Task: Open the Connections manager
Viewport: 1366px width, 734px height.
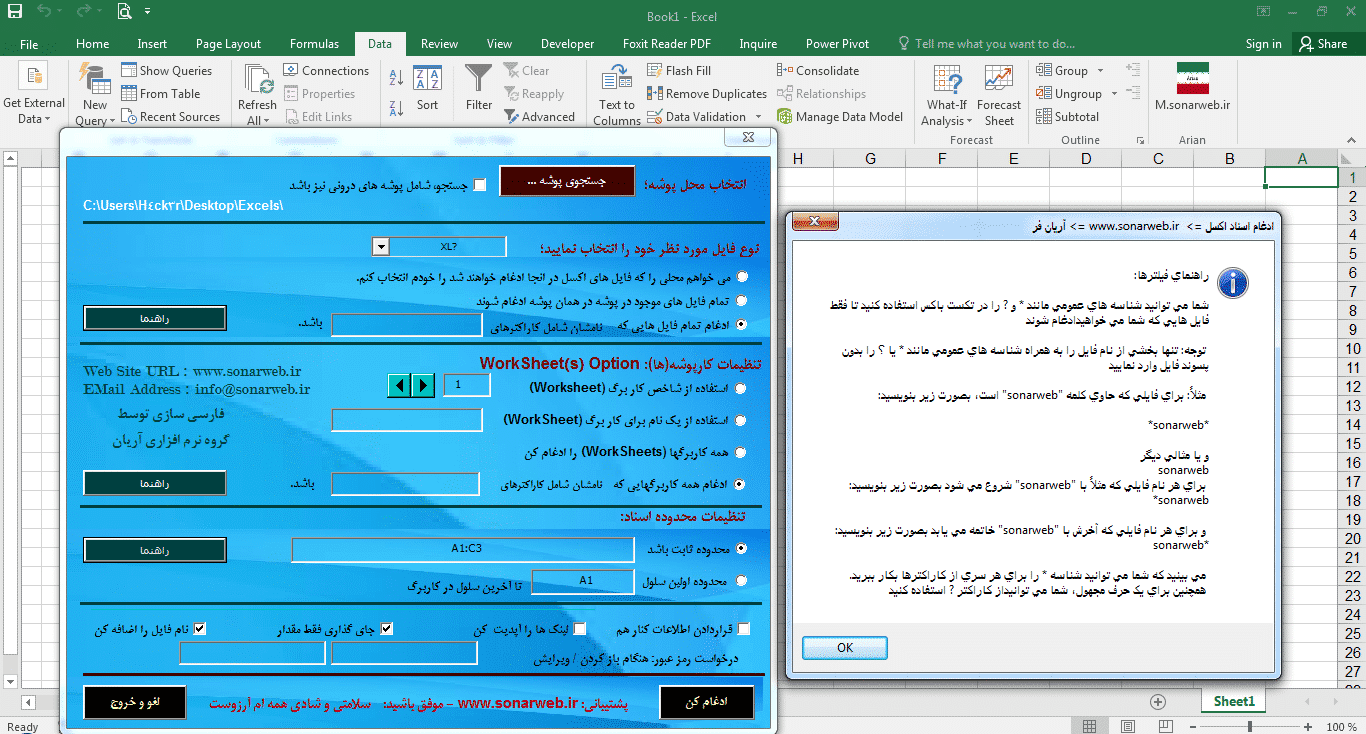Action: pos(326,70)
